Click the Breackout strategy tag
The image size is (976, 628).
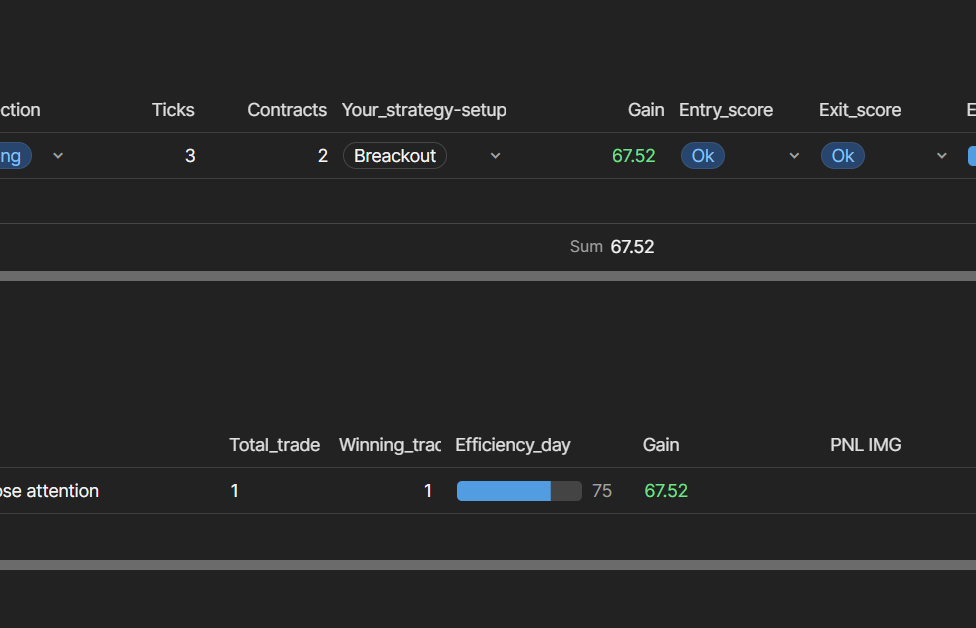[395, 156]
